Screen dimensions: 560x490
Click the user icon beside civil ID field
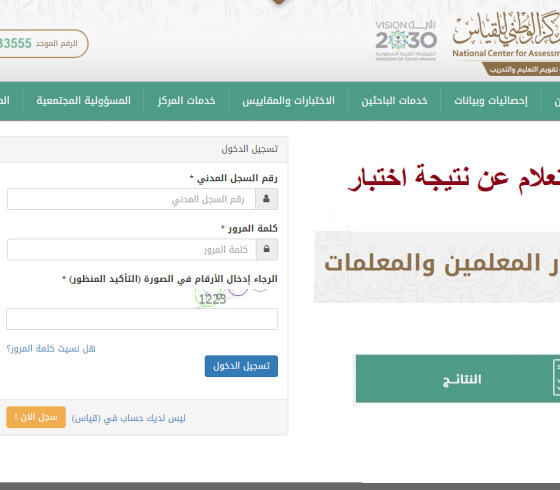pos(266,199)
